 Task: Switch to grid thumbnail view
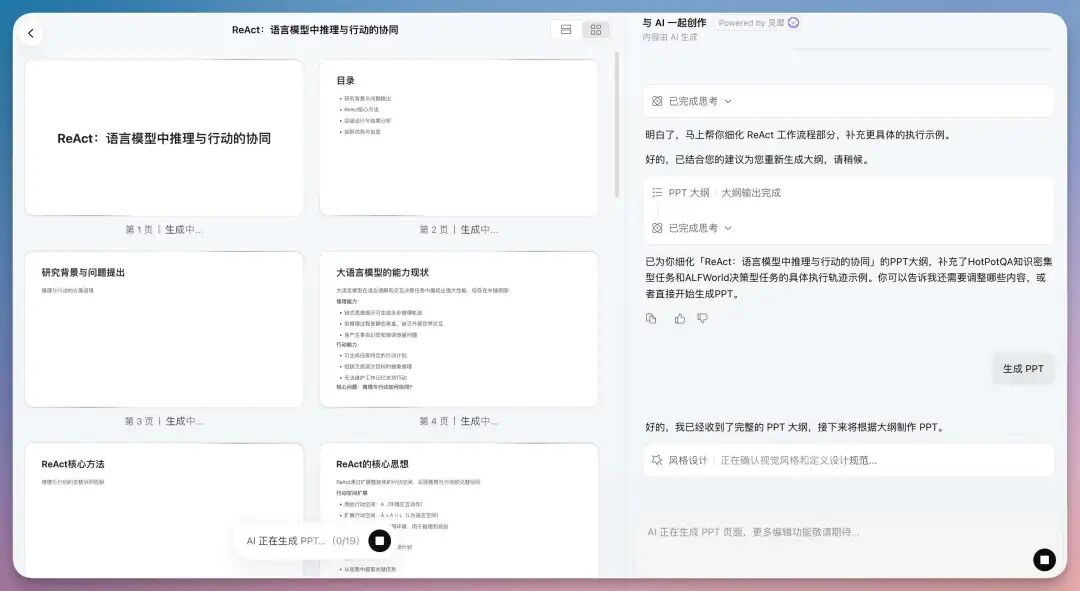tap(596, 30)
